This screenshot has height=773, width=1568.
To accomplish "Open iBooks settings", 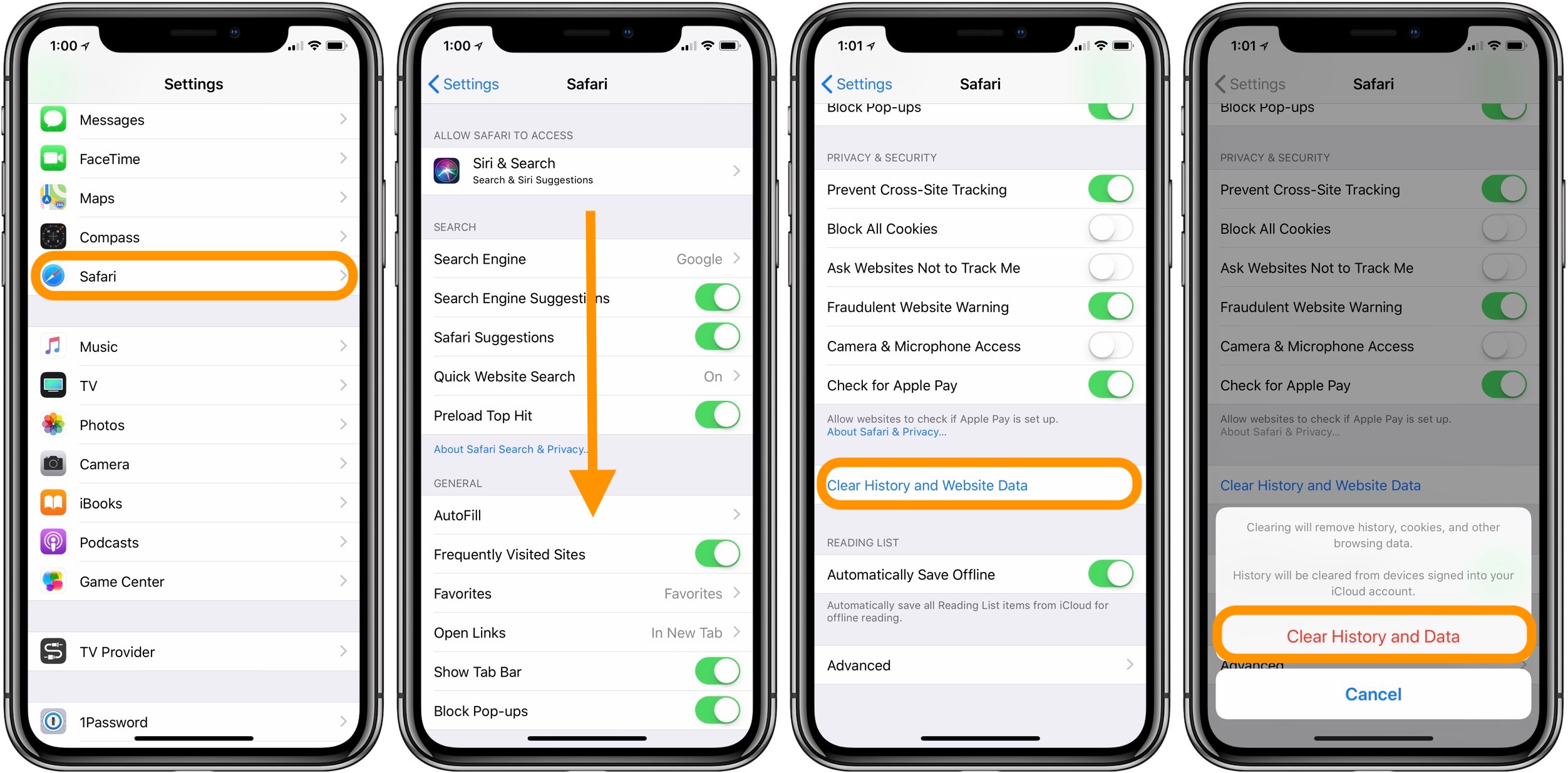I will [197, 490].
